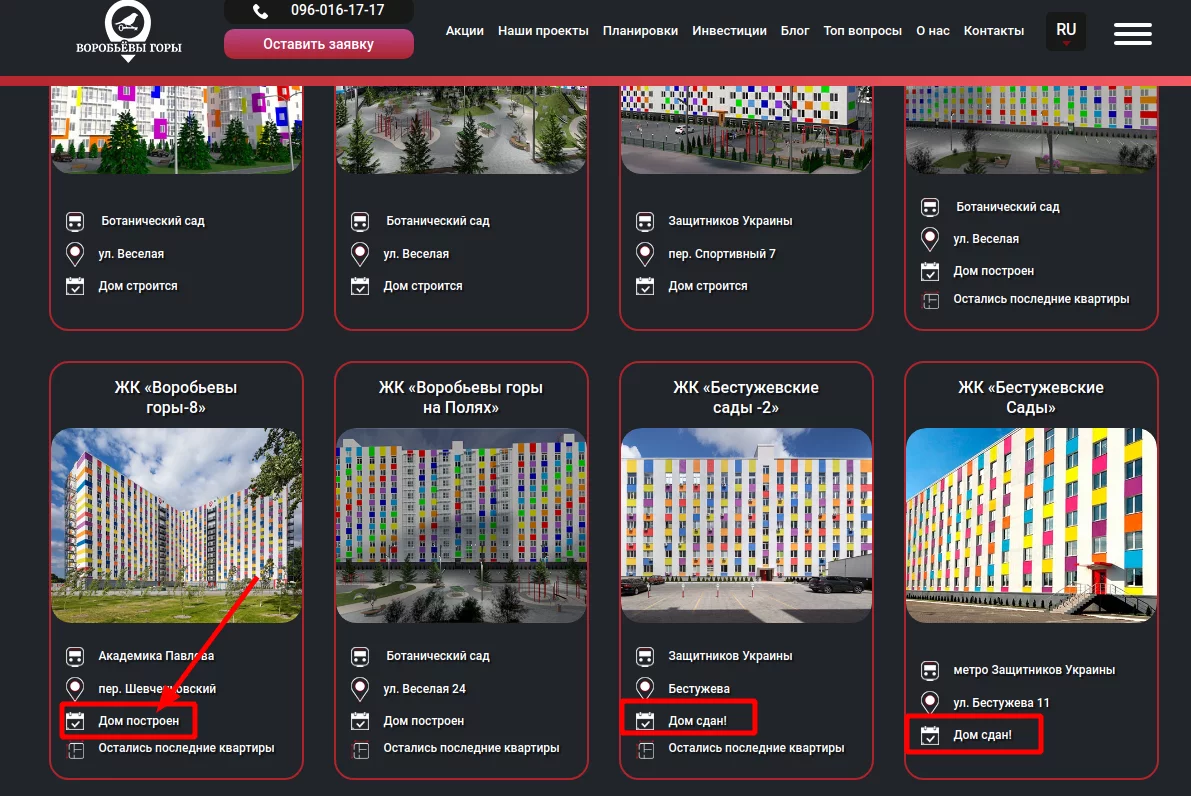Viewport: 1191px width, 796px height.
Task: Click the phone number 096-016-17-17
Action: point(338,11)
